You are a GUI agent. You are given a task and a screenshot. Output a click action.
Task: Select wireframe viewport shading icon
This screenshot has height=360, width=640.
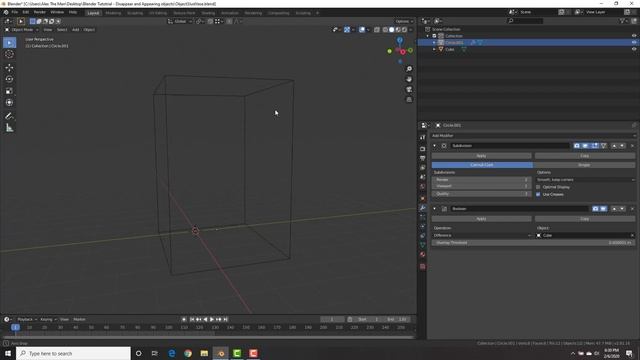click(385, 29)
